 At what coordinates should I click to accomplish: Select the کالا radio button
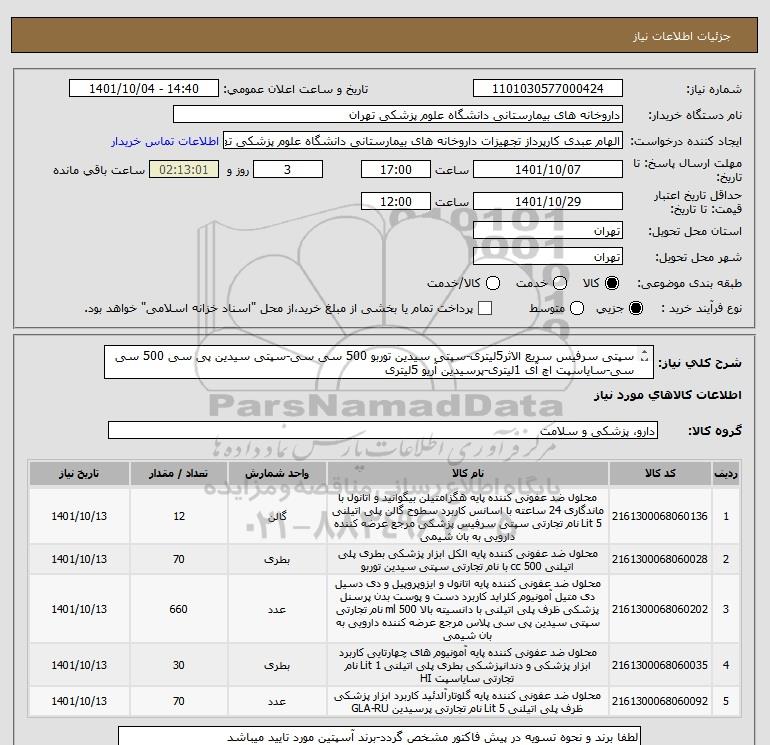(x=612, y=283)
